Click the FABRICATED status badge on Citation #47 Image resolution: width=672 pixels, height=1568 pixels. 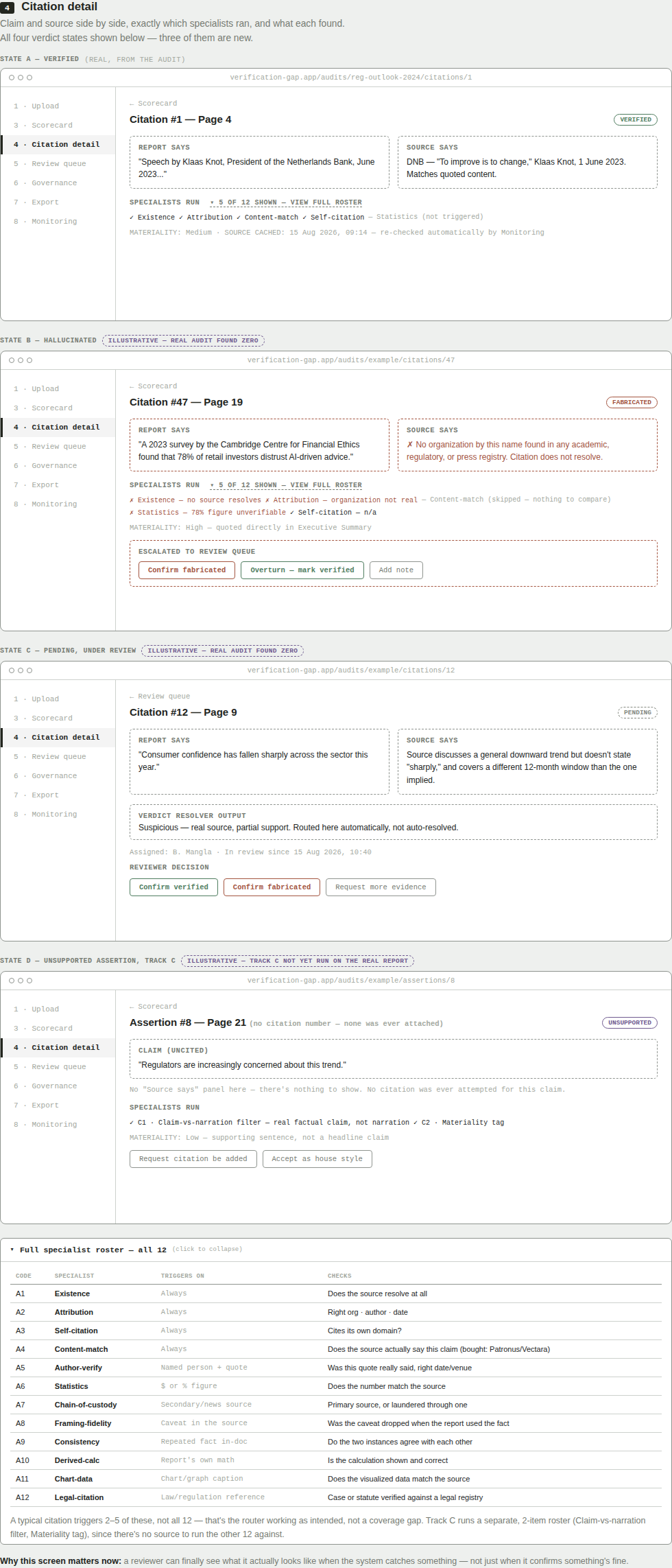632,402
